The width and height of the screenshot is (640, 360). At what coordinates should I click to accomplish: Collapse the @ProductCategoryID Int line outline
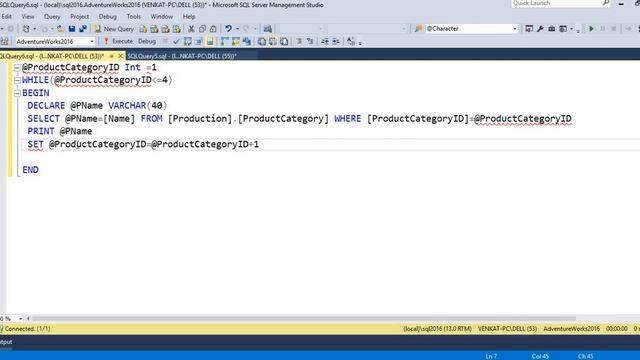click(17, 68)
